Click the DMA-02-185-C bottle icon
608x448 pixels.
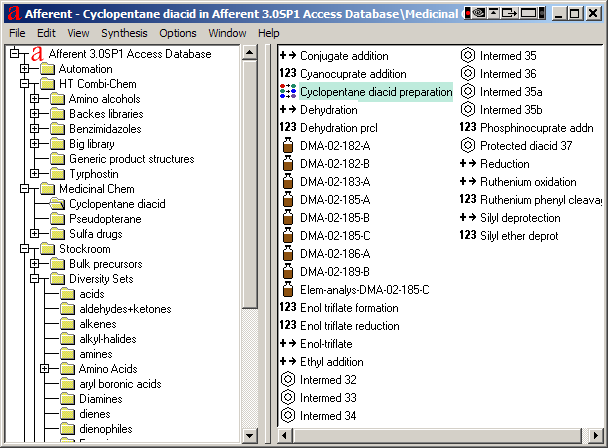pos(288,235)
